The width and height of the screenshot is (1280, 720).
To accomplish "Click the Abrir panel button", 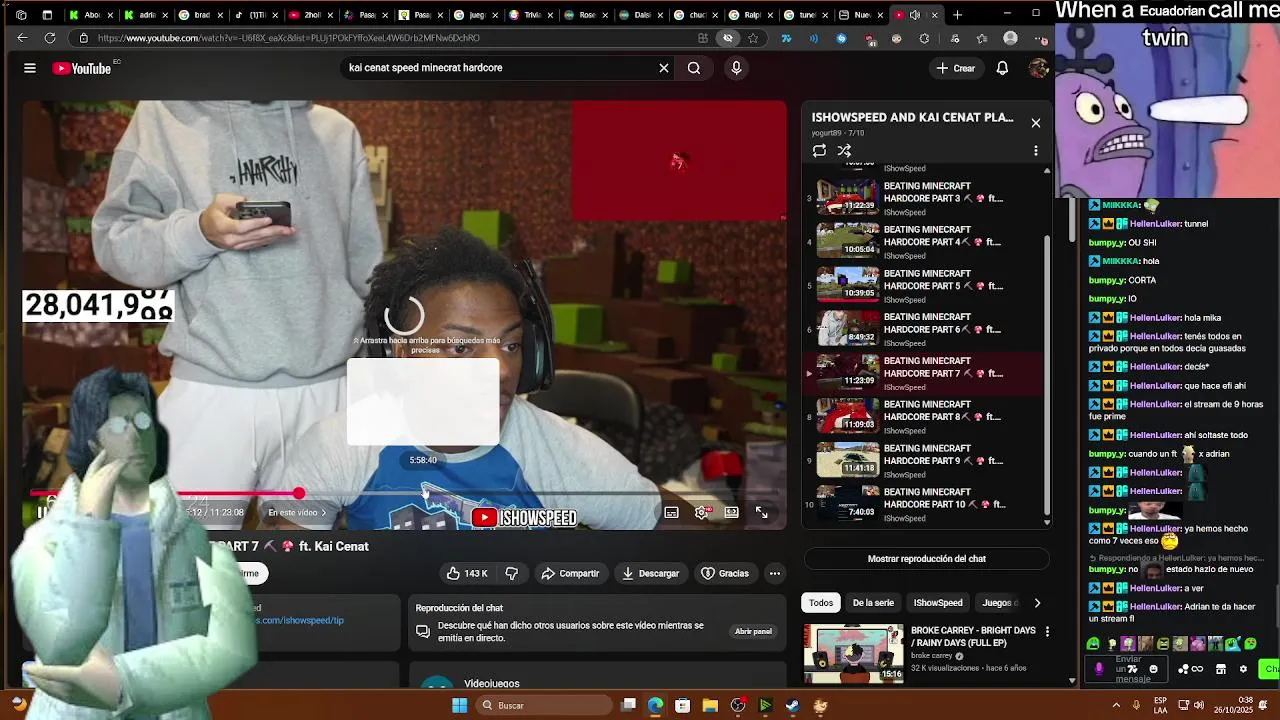I will 753,632.
